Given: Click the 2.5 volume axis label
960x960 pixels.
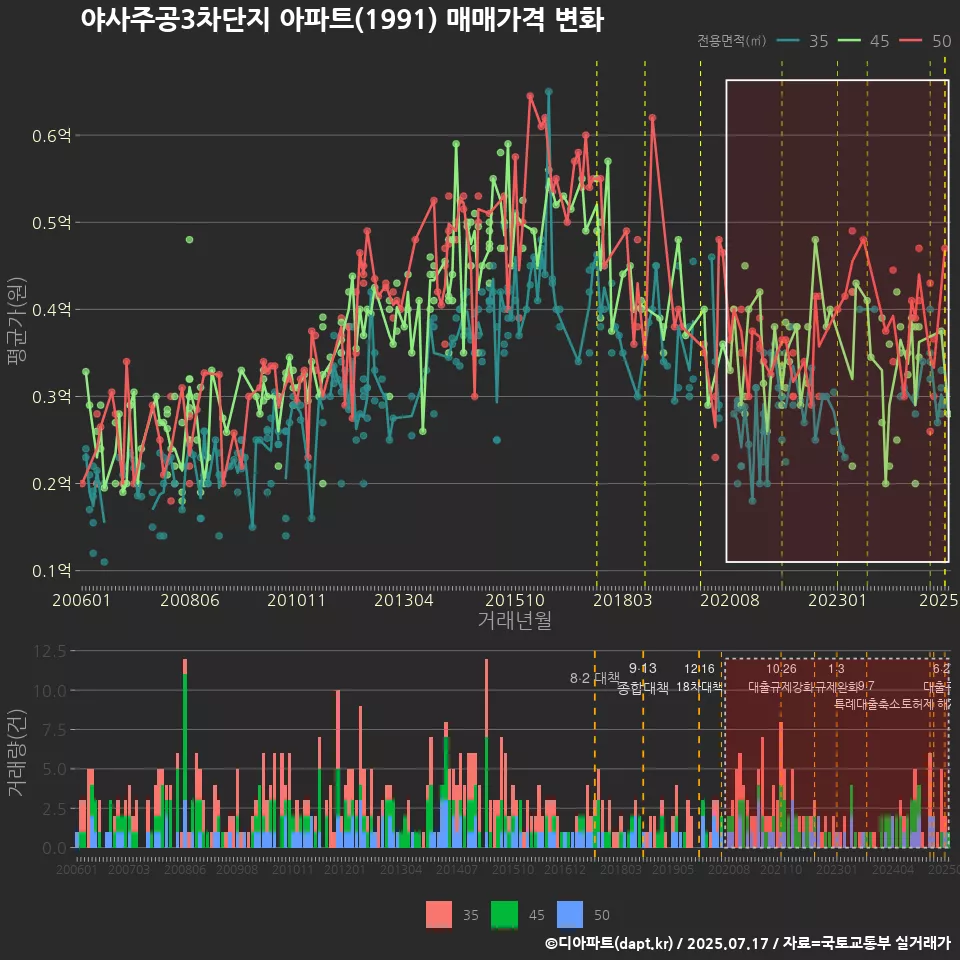Looking at the screenshot, I should [x=54, y=809].
